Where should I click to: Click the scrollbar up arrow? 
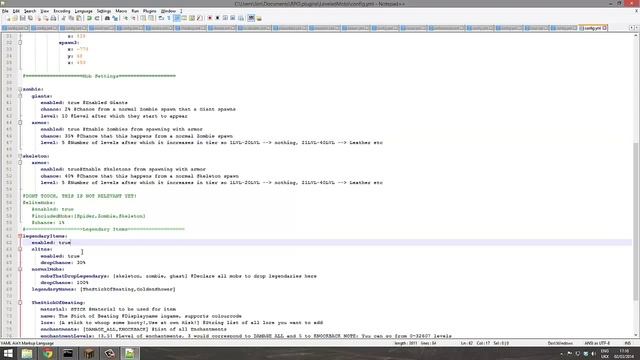636,36
